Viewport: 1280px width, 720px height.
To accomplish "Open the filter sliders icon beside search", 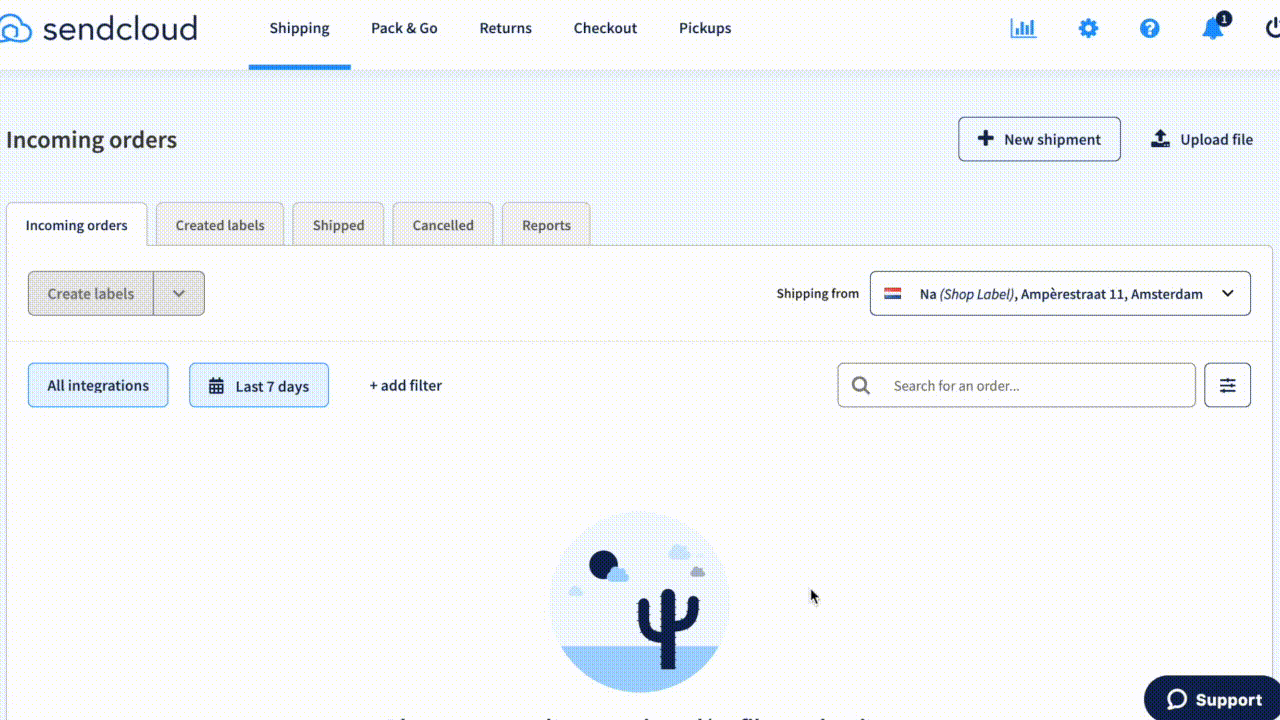I will [1227, 384].
